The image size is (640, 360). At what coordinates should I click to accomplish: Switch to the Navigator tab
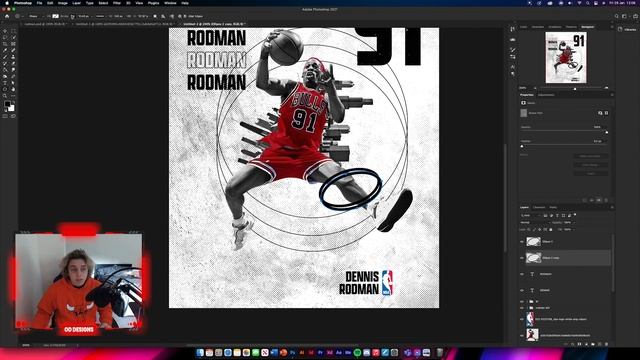588,27
